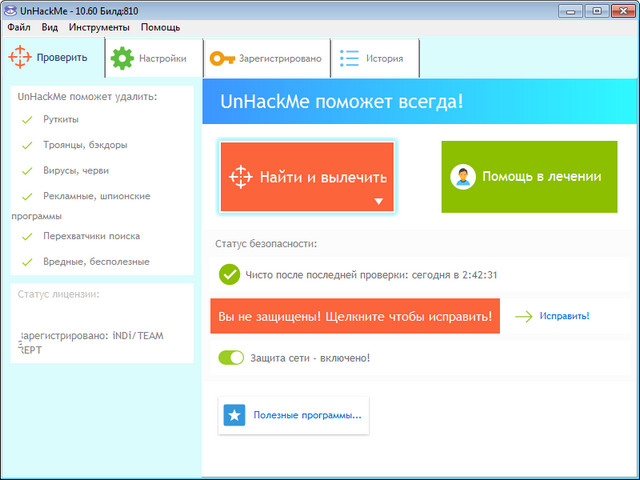Click the Защита сети - включено! text

(x=310, y=358)
